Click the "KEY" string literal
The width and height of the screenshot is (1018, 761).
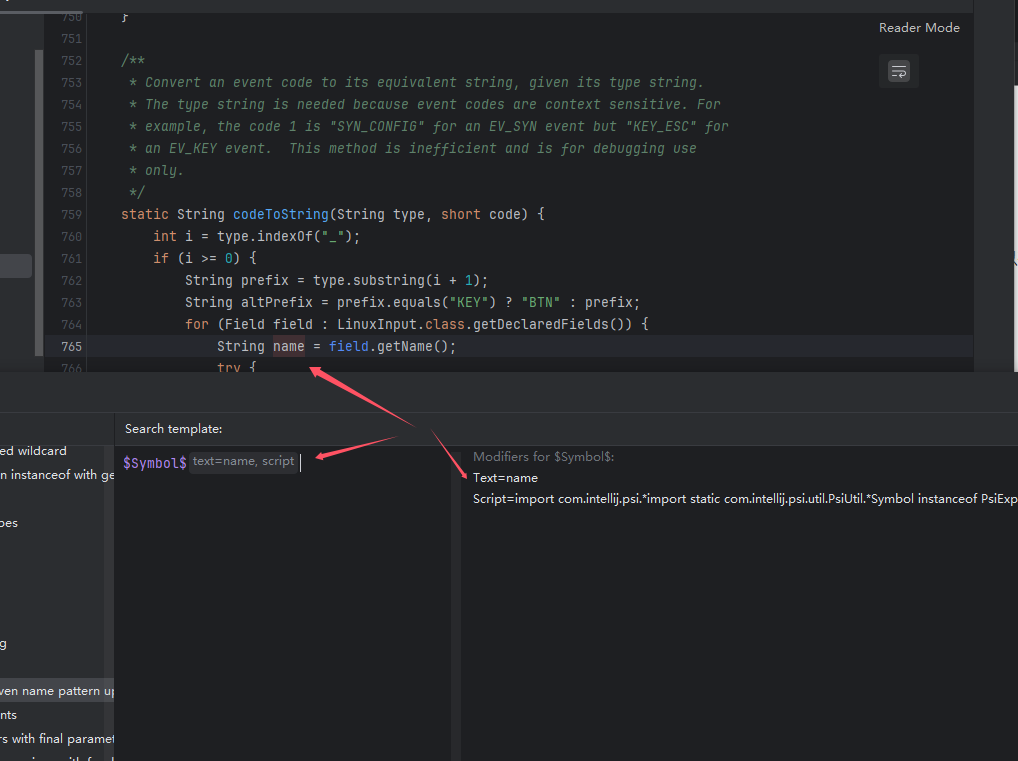(x=472, y=303)
